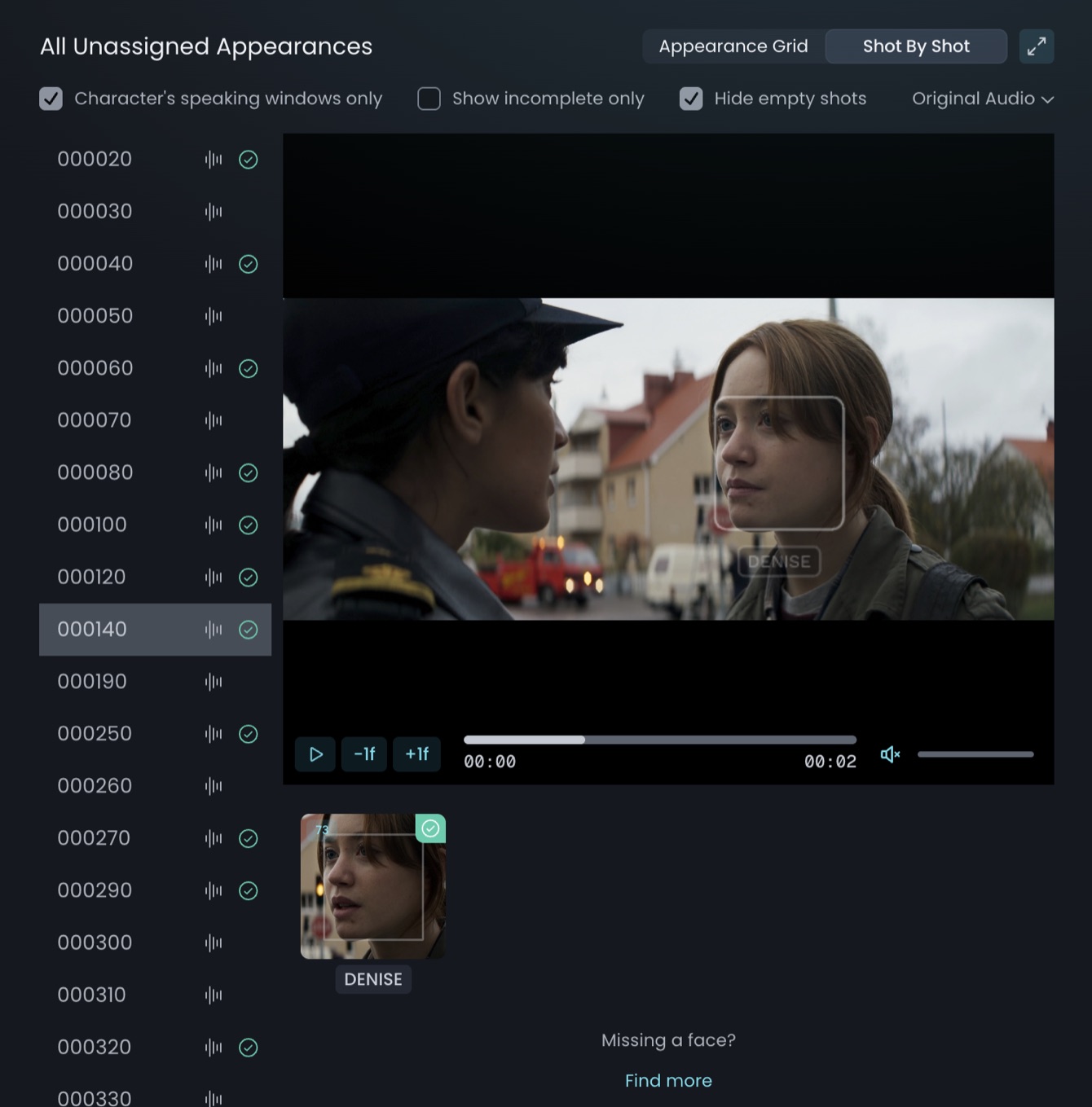Click the green checkmark on shot 000040
The image size is (1092, 1107).
coord(249,264)
